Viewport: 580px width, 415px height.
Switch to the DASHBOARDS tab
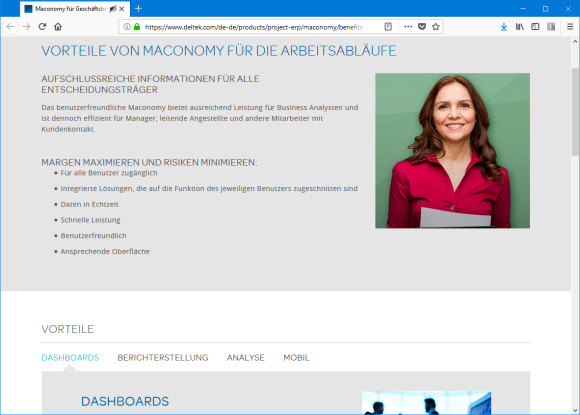70,358
